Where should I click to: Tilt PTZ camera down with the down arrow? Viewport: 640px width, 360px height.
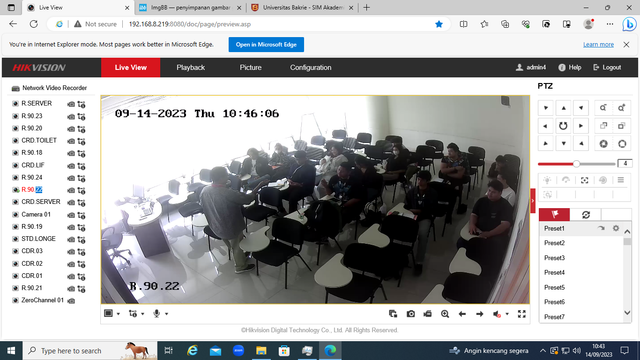563,144
